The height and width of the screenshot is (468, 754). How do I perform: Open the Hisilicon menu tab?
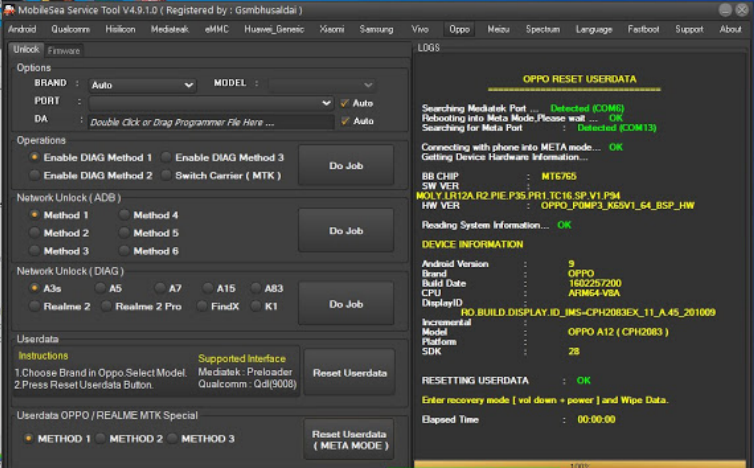coord(120,29)
